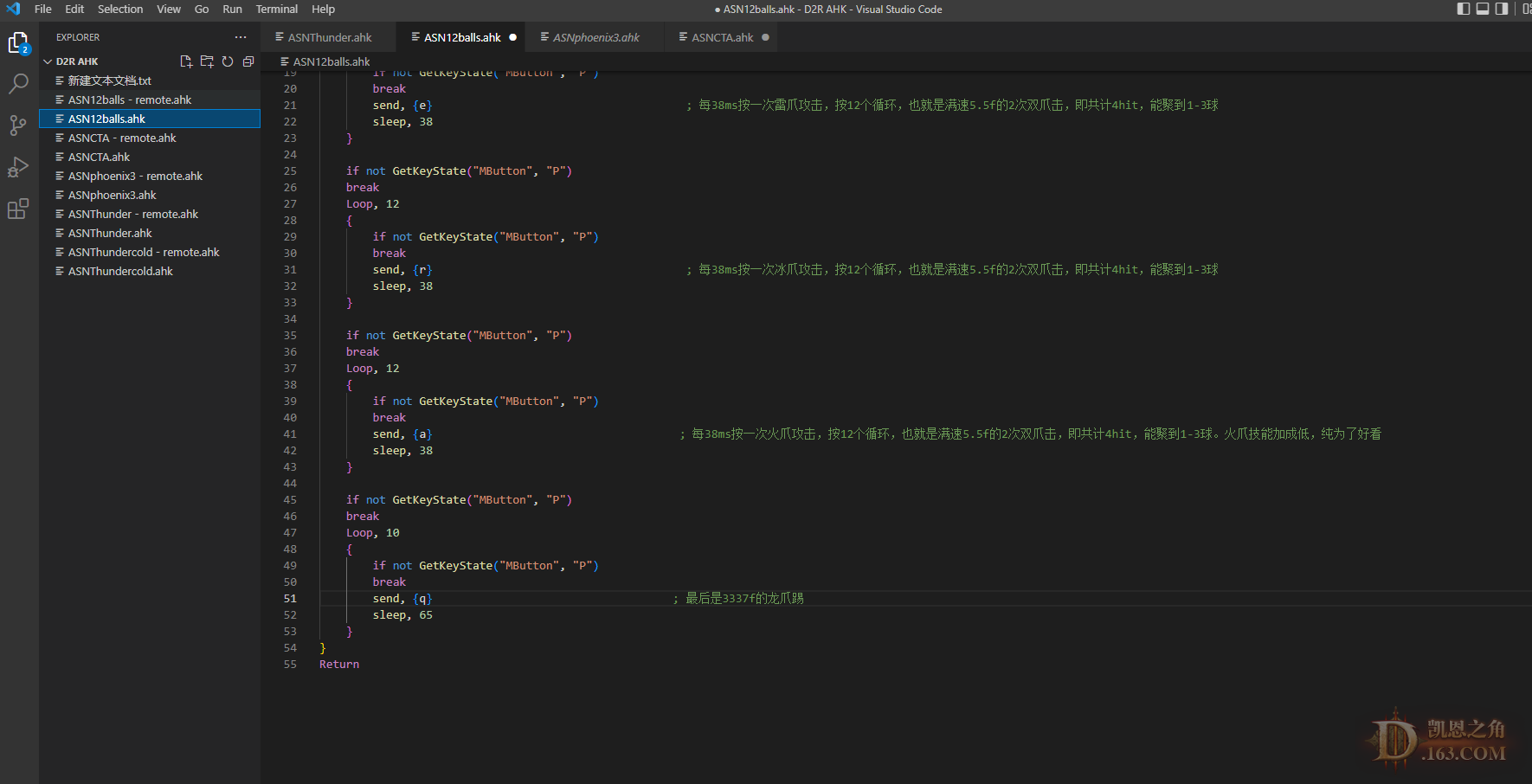Place cursor on 'send, {q}' line
Viewport: 1532px width, 784px height.
pyautogui.click(x=402, y=599)
